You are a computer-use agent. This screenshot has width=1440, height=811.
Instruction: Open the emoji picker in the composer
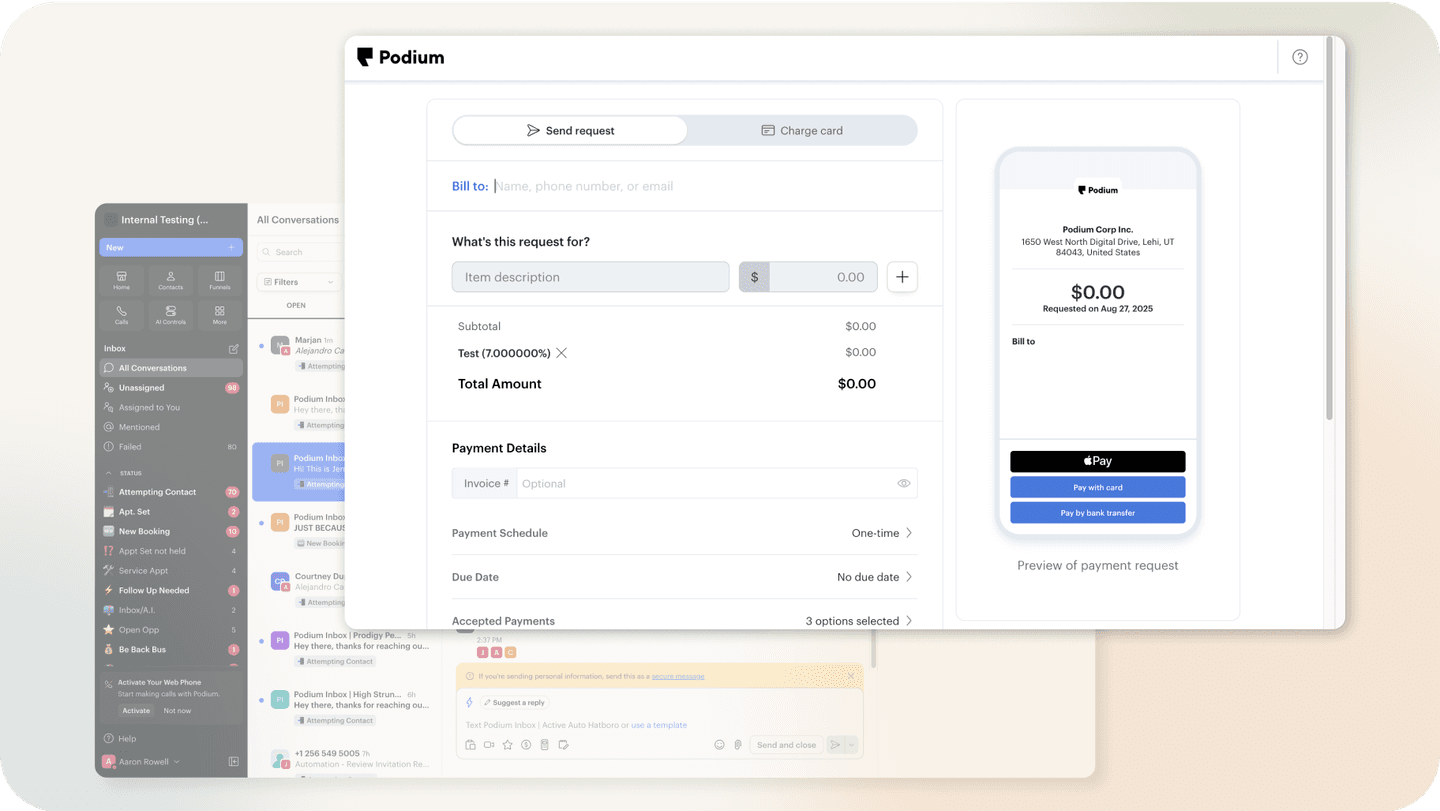click(719, 744)
